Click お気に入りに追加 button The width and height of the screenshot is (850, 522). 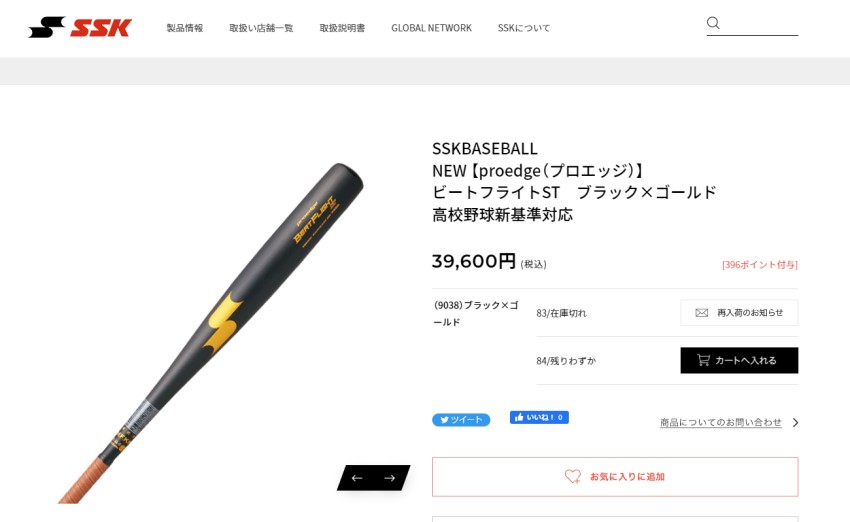pos(615,477)
